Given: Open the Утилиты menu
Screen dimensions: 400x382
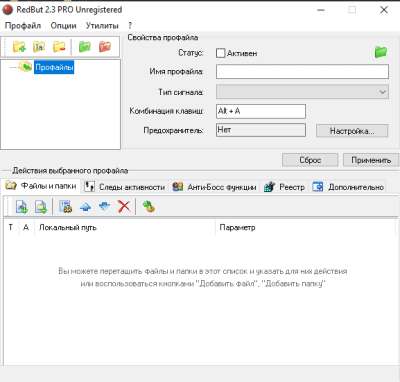Looking at the screenshot, I should click(x=102, y=26).
